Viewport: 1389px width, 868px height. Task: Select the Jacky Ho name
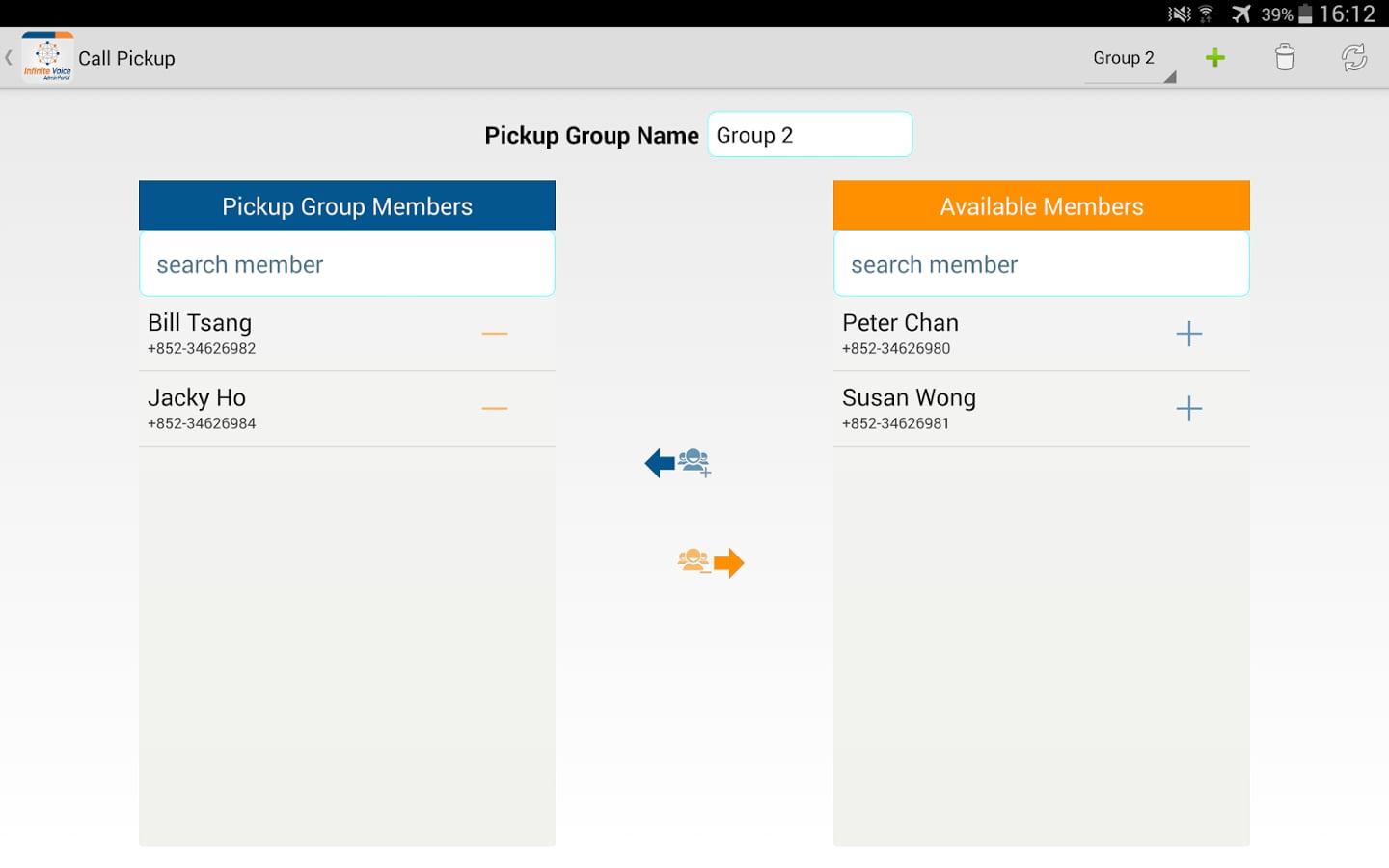[x=197, y=397]
